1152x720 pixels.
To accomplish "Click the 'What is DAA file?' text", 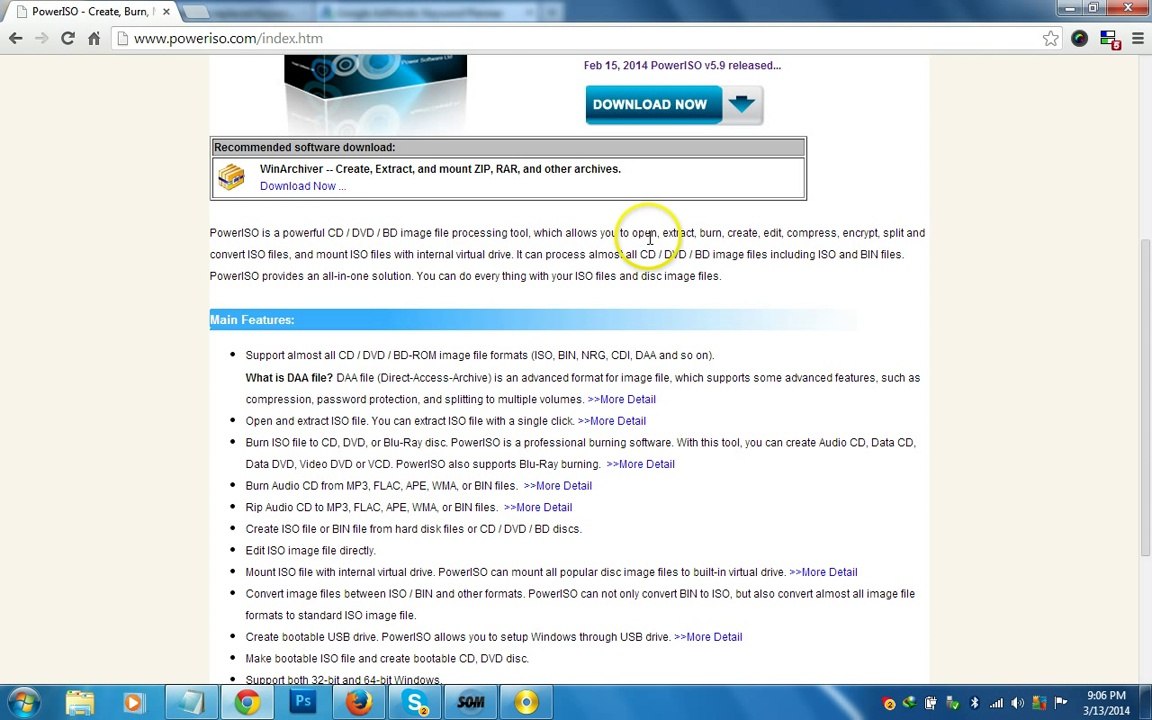I will (x=289, y=378).
